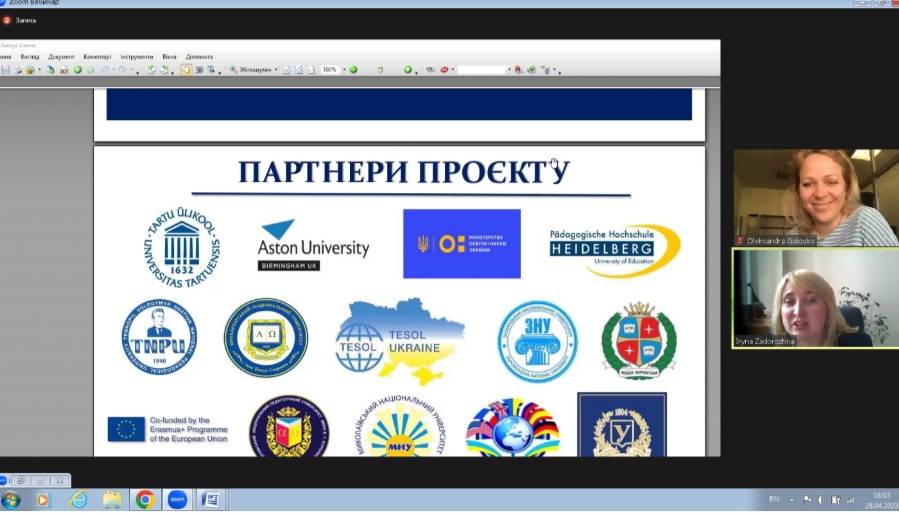
Task: Open Windows Media Player from taskbar
Action: click(x=42, y=500)
